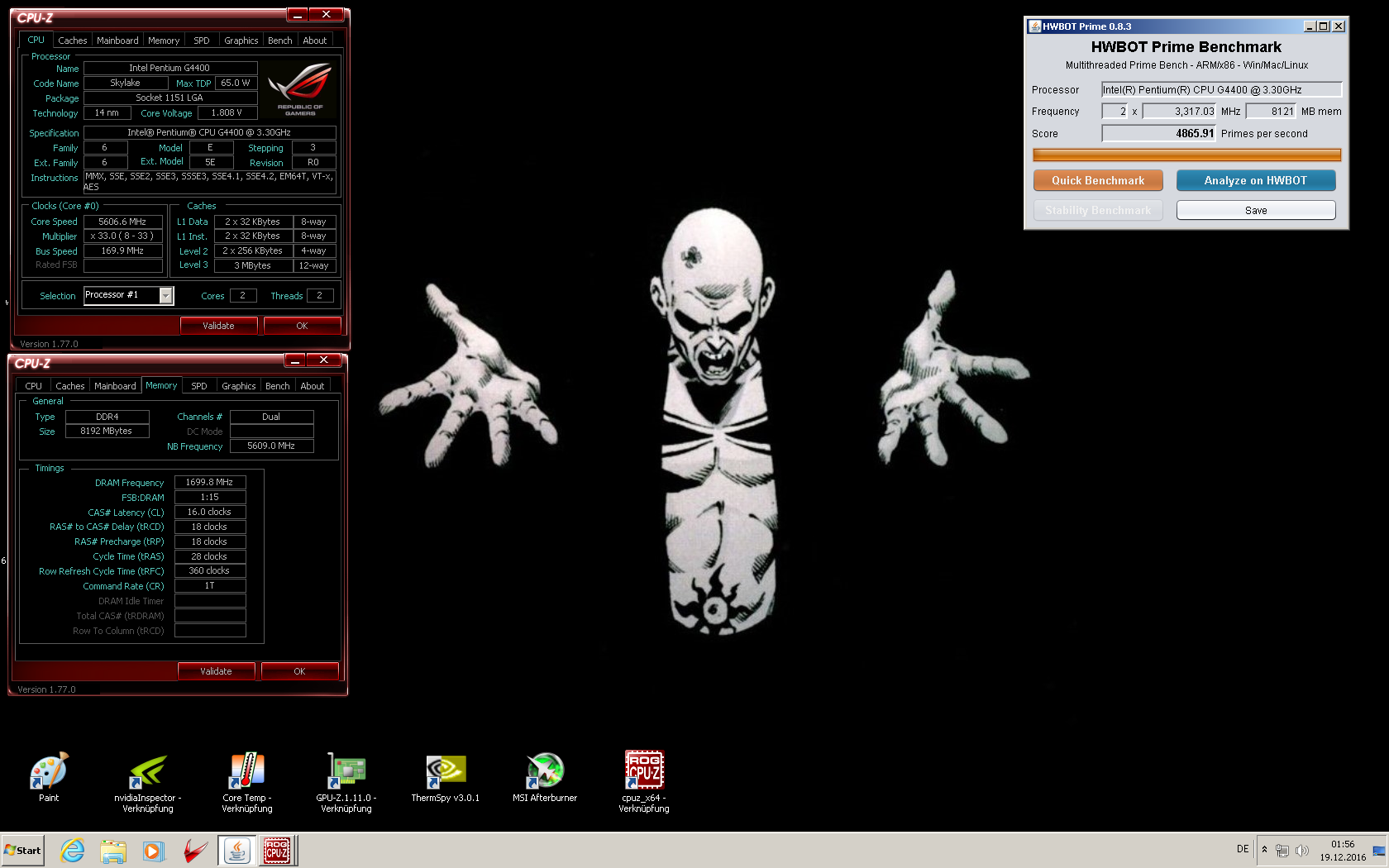1389x868 pixels.
Task: Launch Core Temp from the desktop
Action: tap(247, 782)
